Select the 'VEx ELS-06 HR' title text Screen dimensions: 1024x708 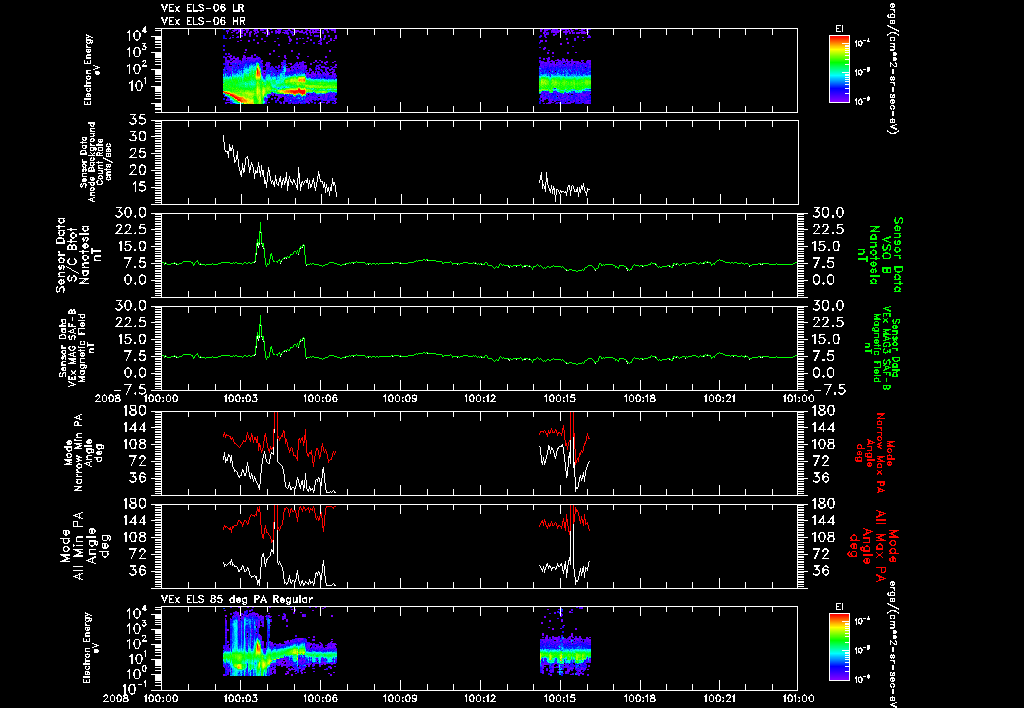[x=202, y=22]
